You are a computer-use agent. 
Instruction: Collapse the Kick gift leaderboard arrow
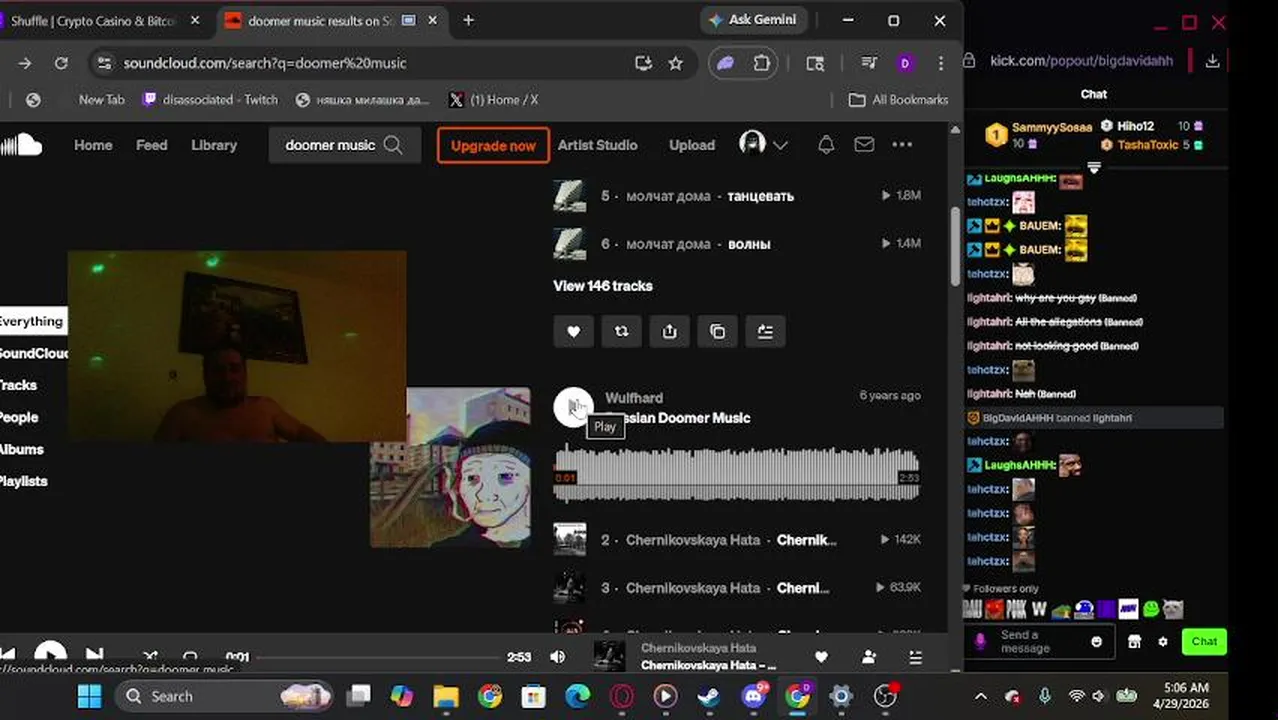(x=1093, y=168)
